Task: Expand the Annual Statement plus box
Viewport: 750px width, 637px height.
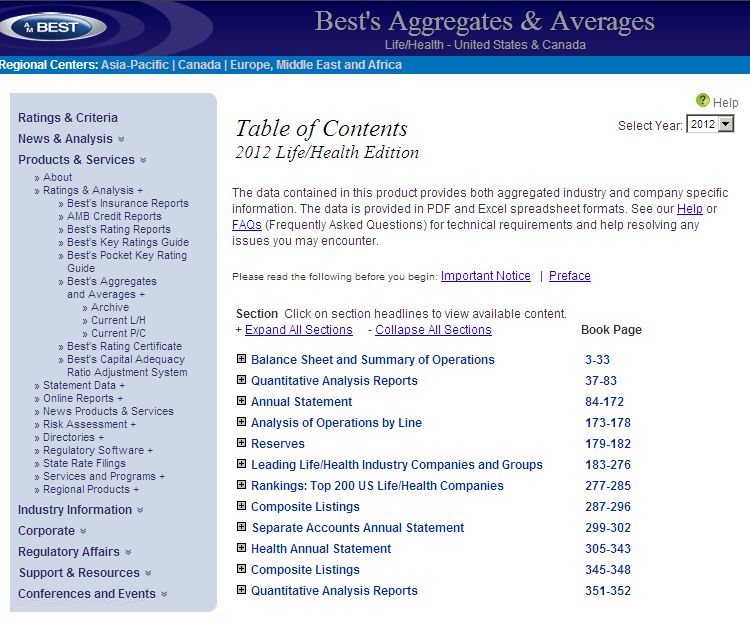Action: pos(242,401)
